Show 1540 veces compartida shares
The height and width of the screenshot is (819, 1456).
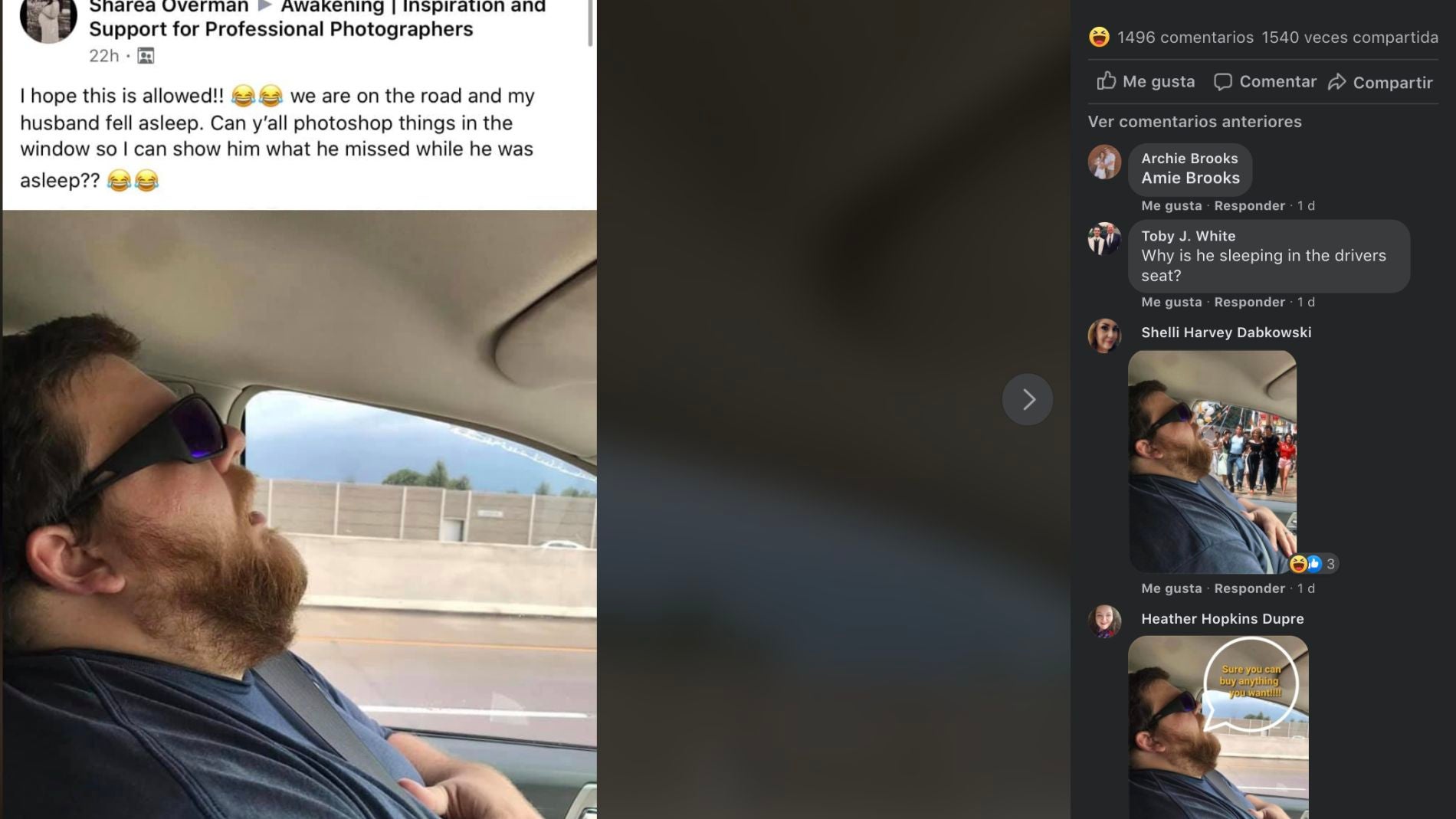[x=1349, y=37]
